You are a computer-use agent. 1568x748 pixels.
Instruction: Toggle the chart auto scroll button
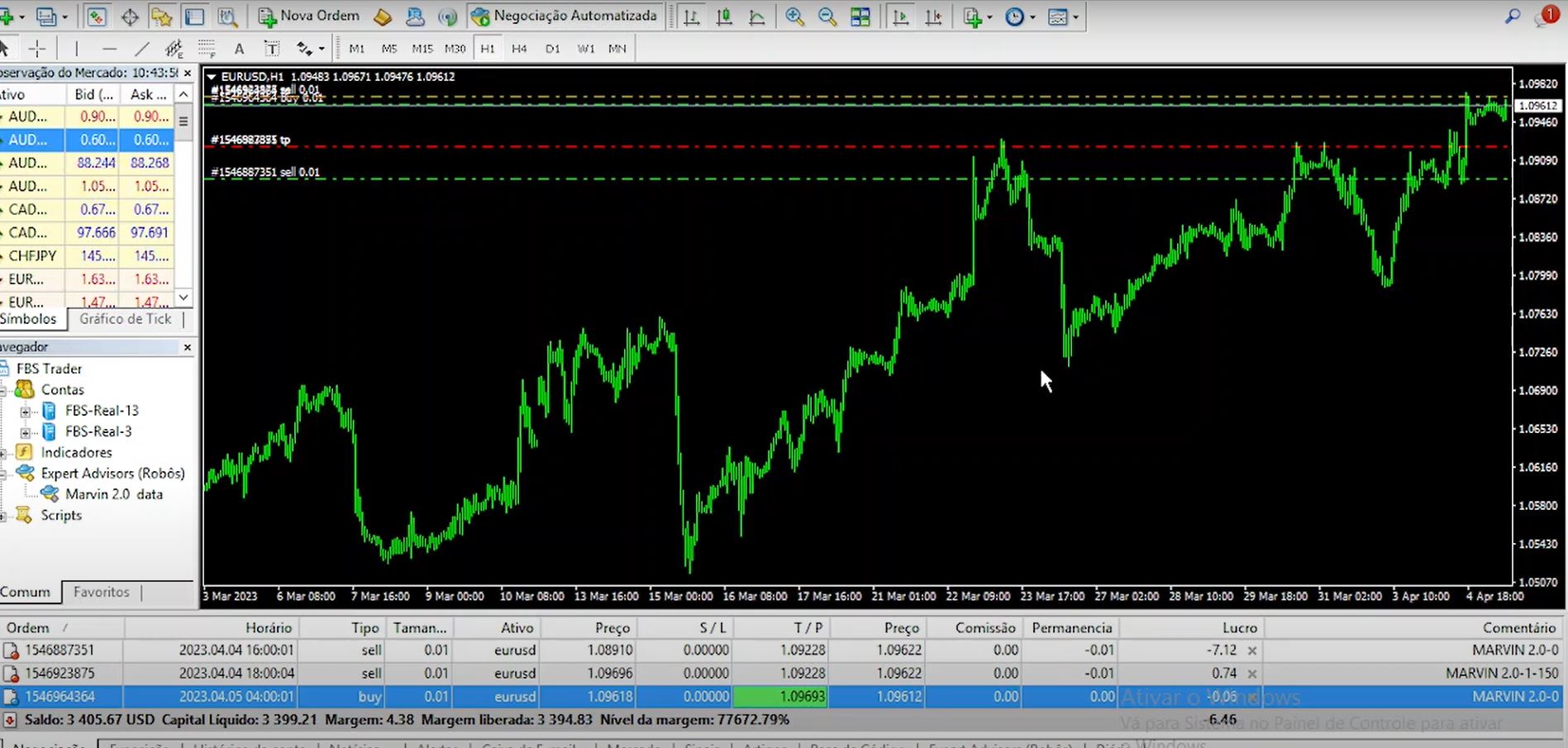(x=900, y=17)
